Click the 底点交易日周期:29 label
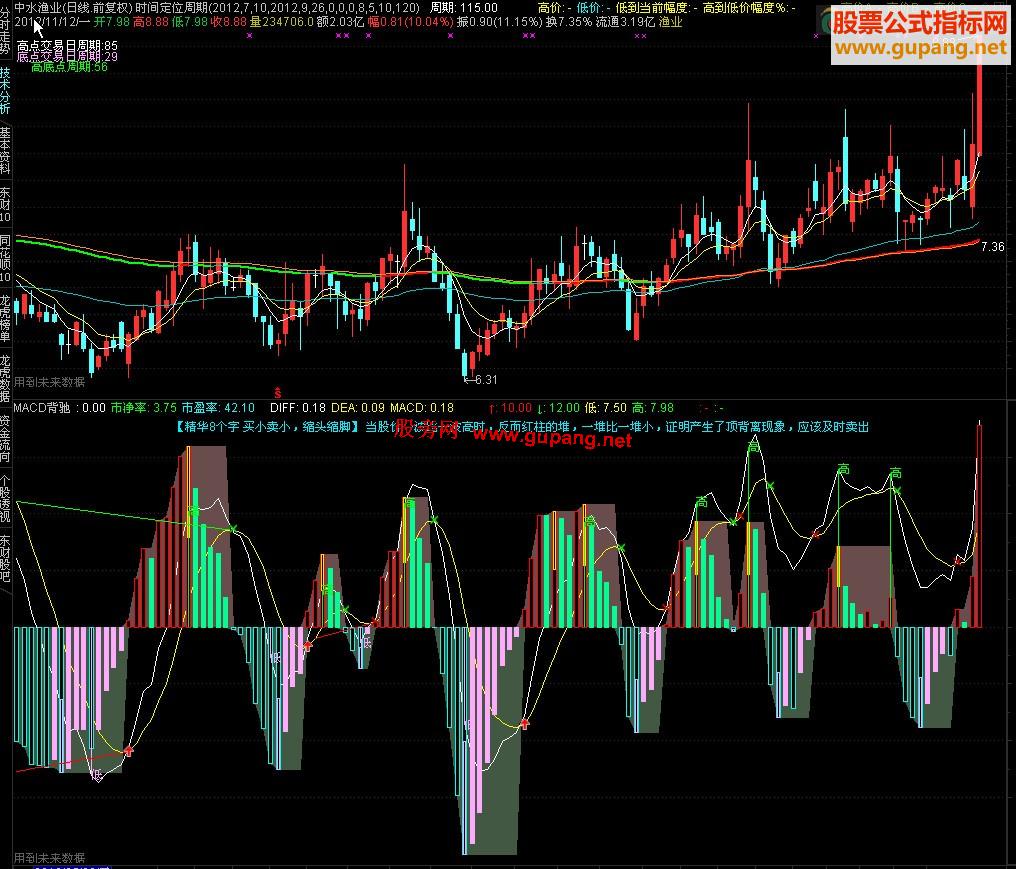1016x869 pixels. coord(67,56)
